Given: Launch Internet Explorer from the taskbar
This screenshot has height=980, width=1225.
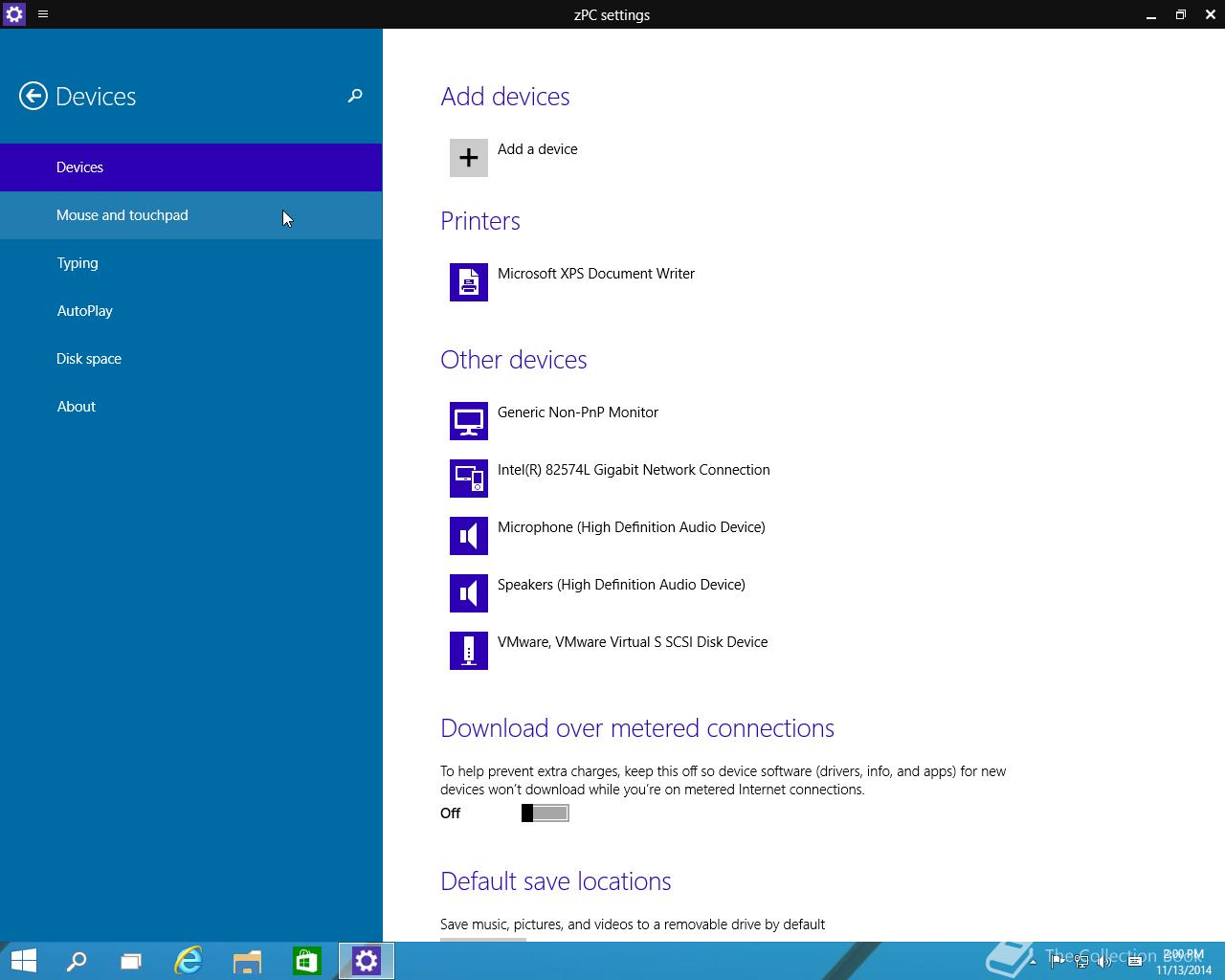Looking at the screenshot, I should (x=189, y=961).
